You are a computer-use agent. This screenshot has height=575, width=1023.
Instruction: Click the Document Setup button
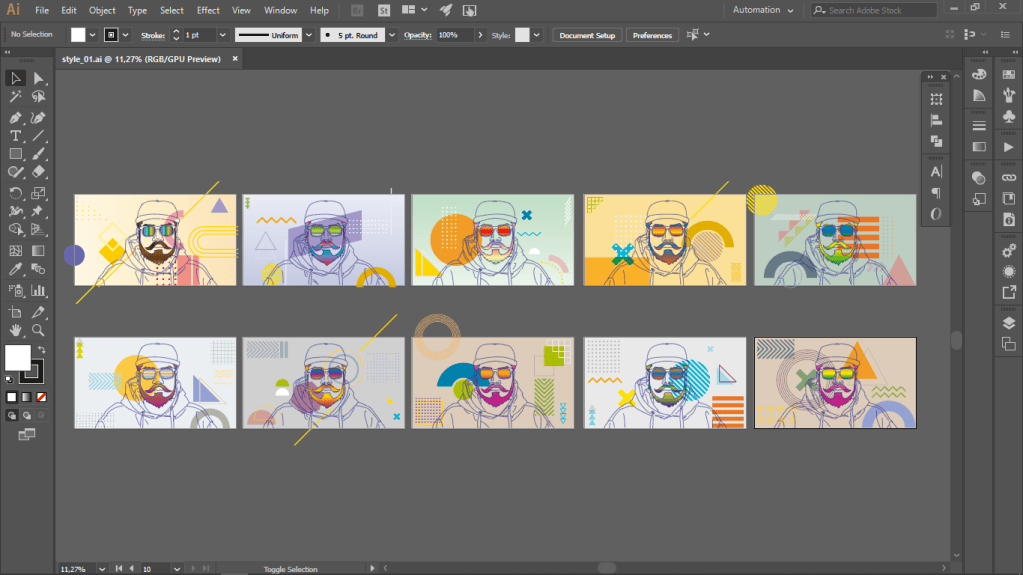pos(587,35)
